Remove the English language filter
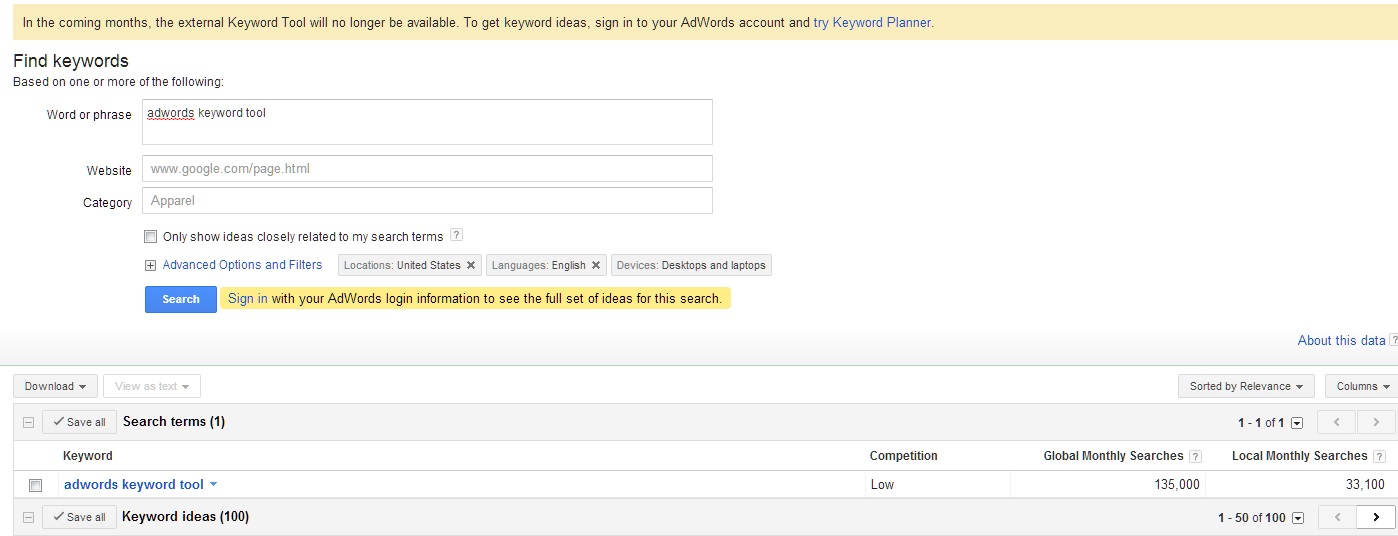The width and height of the screenshot is (1398, 536). pos(595,265)
